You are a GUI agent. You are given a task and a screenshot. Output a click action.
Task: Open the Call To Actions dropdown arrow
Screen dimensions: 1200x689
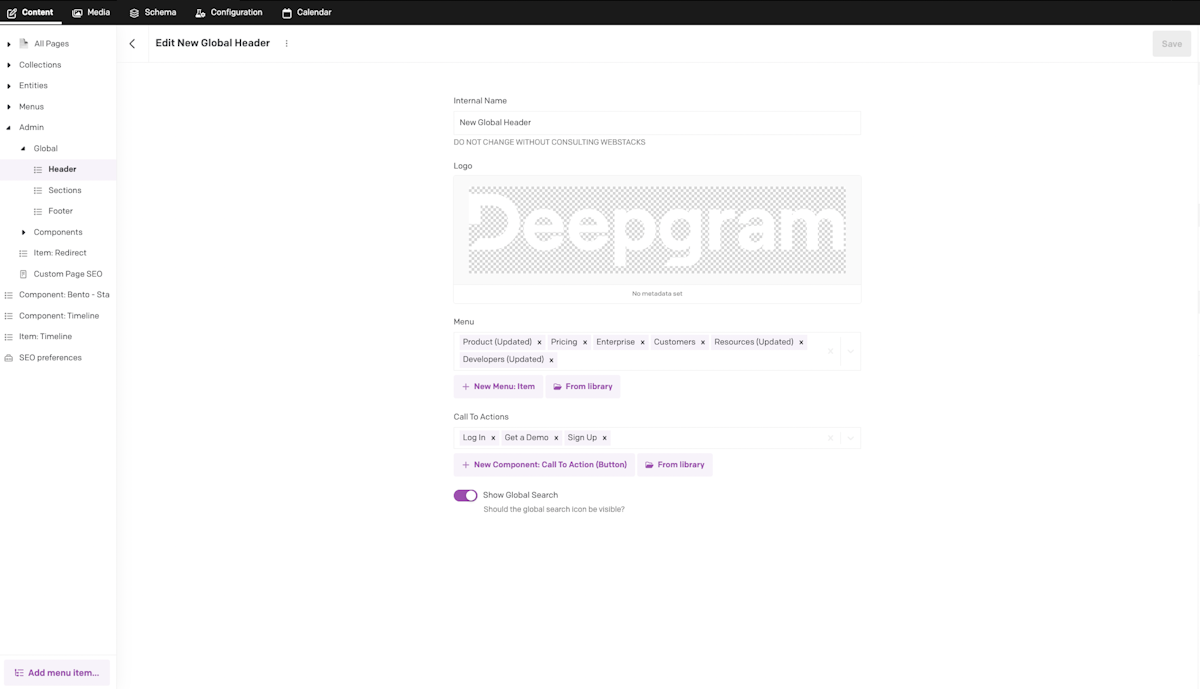pos(850,438)
